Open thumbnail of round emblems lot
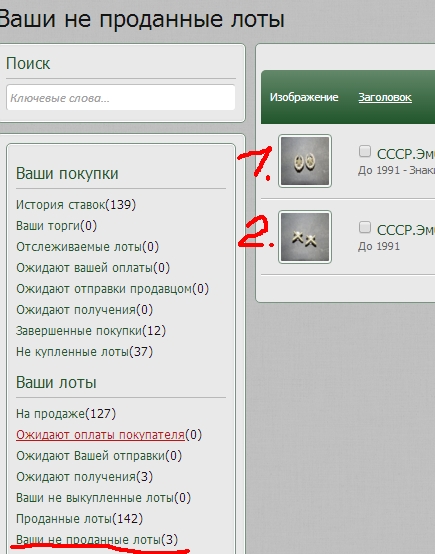 [x=305, y=161]
